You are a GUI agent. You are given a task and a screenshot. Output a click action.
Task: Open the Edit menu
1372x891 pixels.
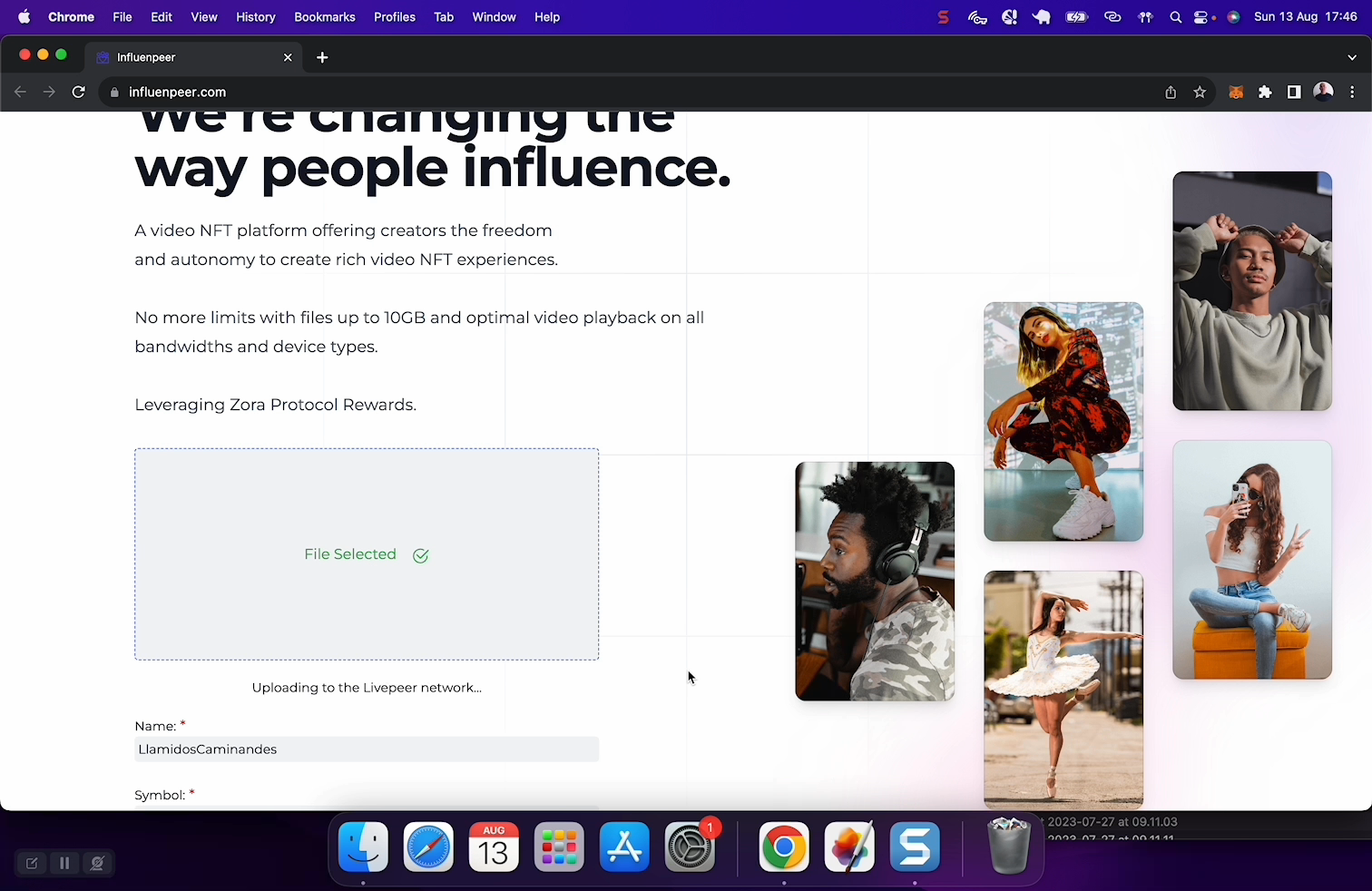[162, 17]
